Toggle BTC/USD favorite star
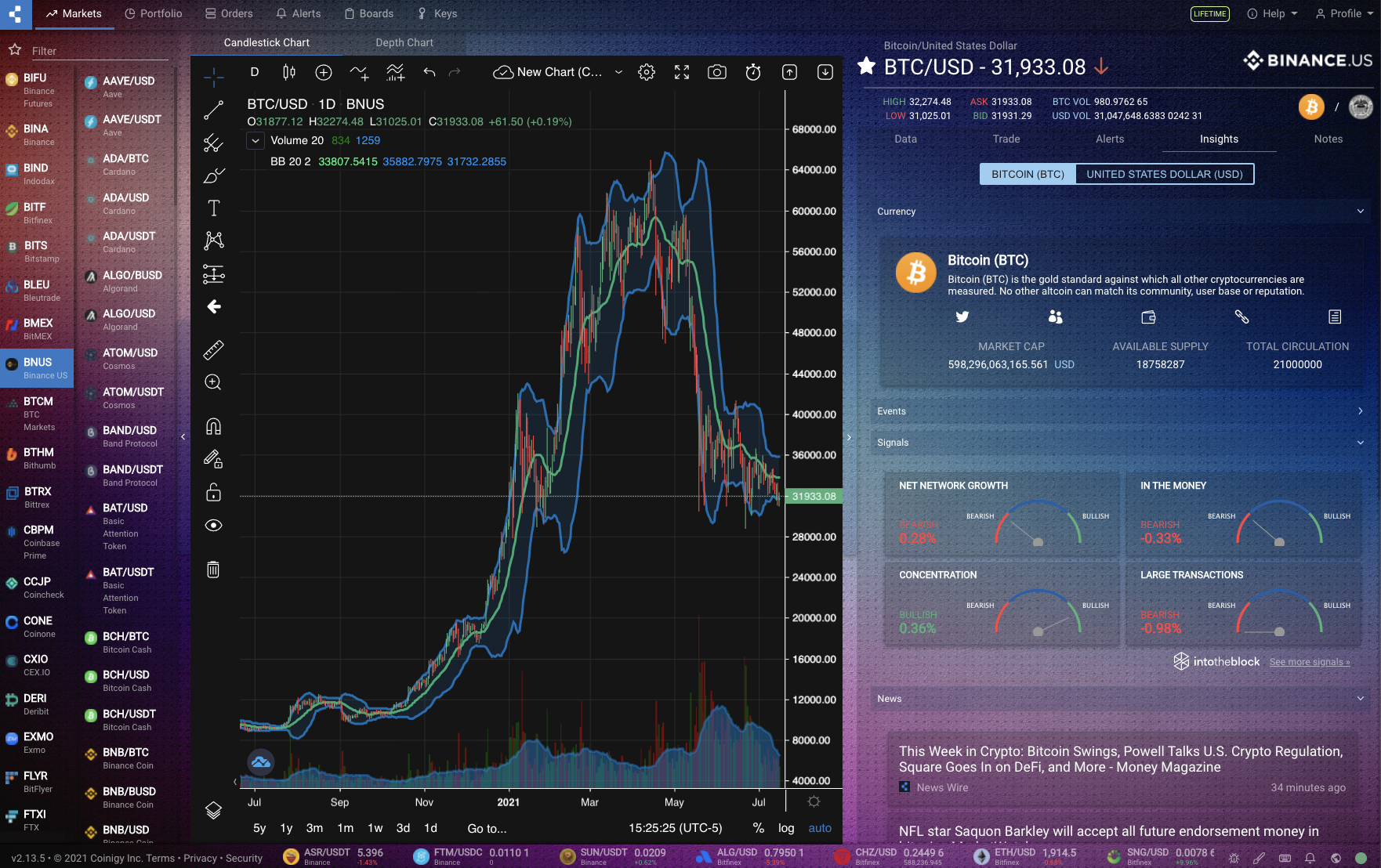 click(866, 66)
